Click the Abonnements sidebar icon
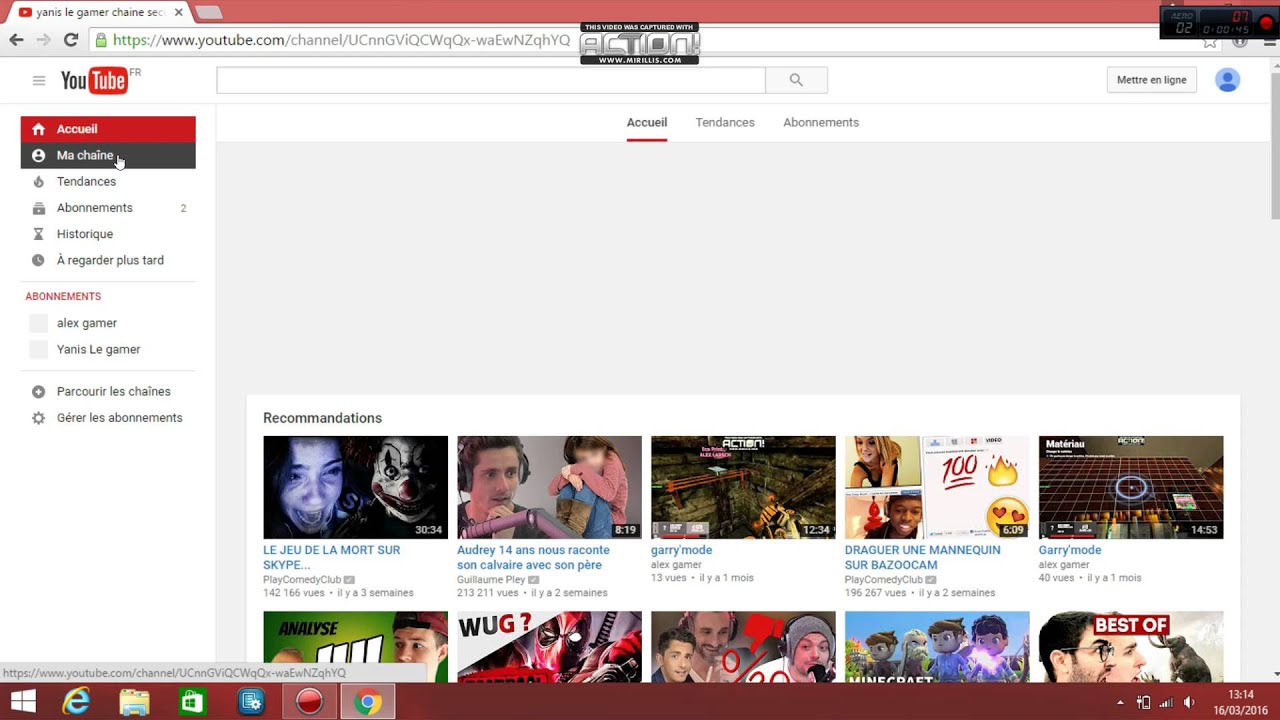1280x720 pixels. pos(38,208)
